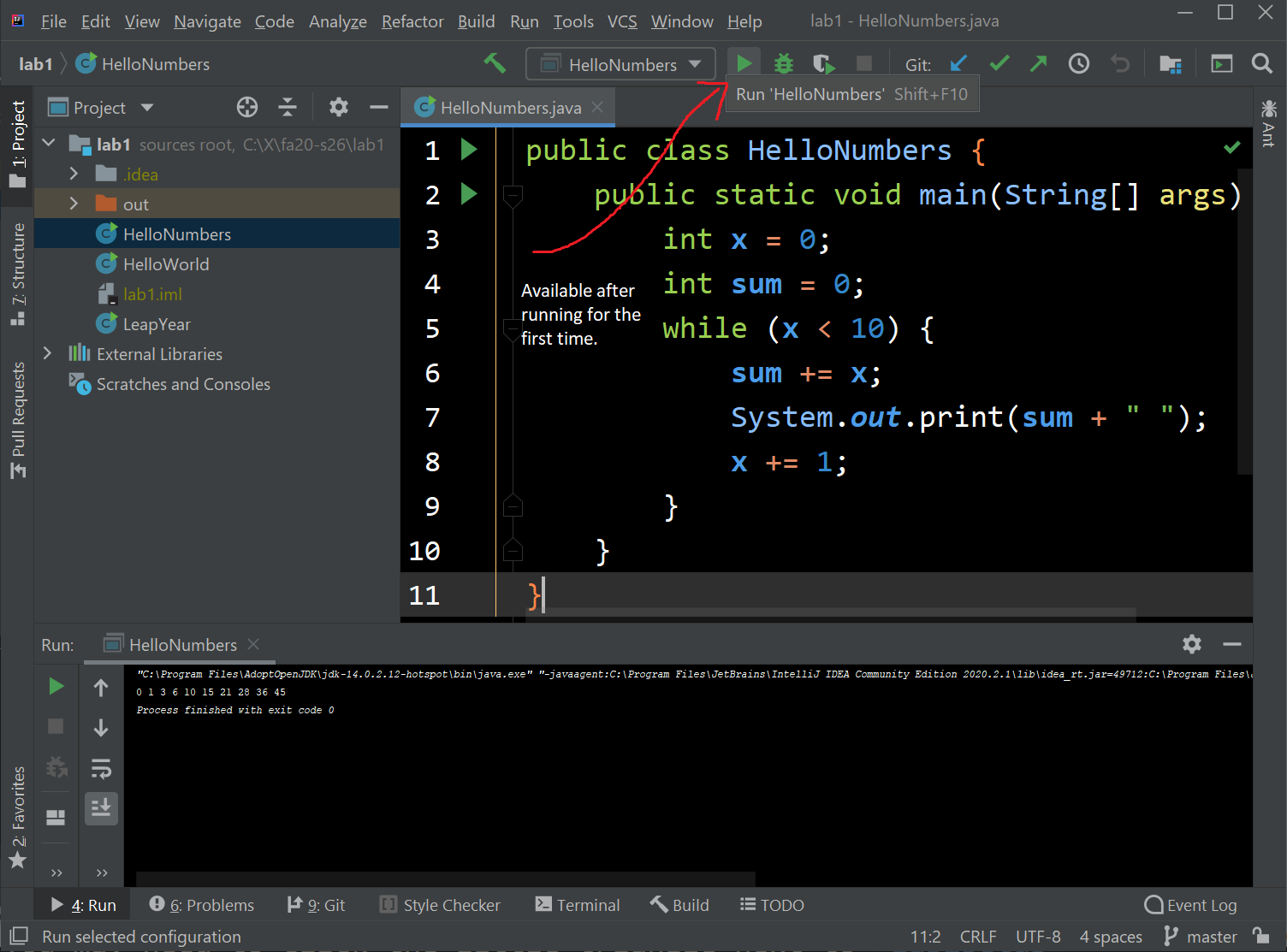Toggle the Pull Requests side tab
Viewport: 1287px width, 952px height.
point(17,419)
